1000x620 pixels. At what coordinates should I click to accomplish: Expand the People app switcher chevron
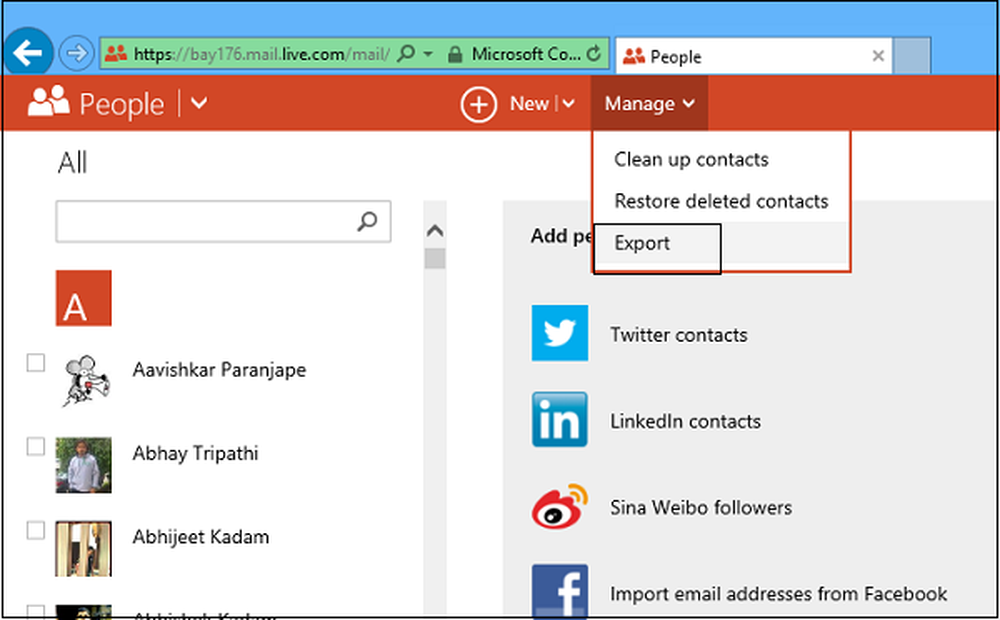tap(199, 102)
